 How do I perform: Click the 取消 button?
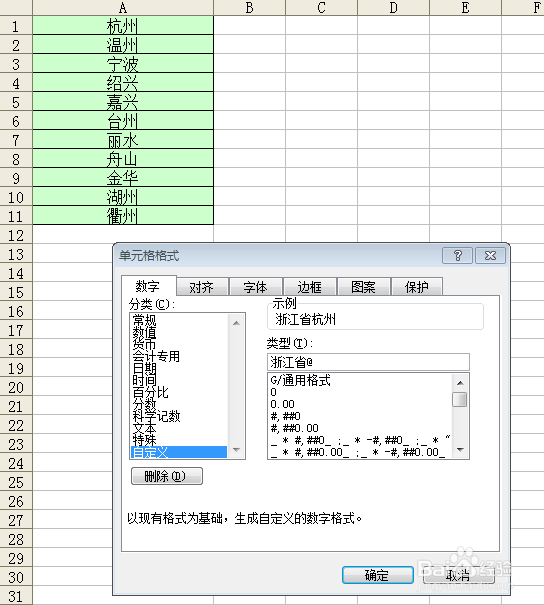458,575
